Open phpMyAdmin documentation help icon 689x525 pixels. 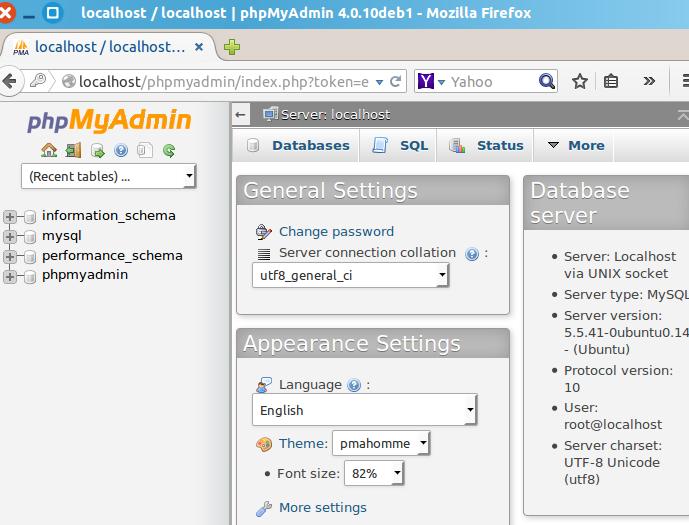coord(121,151)
